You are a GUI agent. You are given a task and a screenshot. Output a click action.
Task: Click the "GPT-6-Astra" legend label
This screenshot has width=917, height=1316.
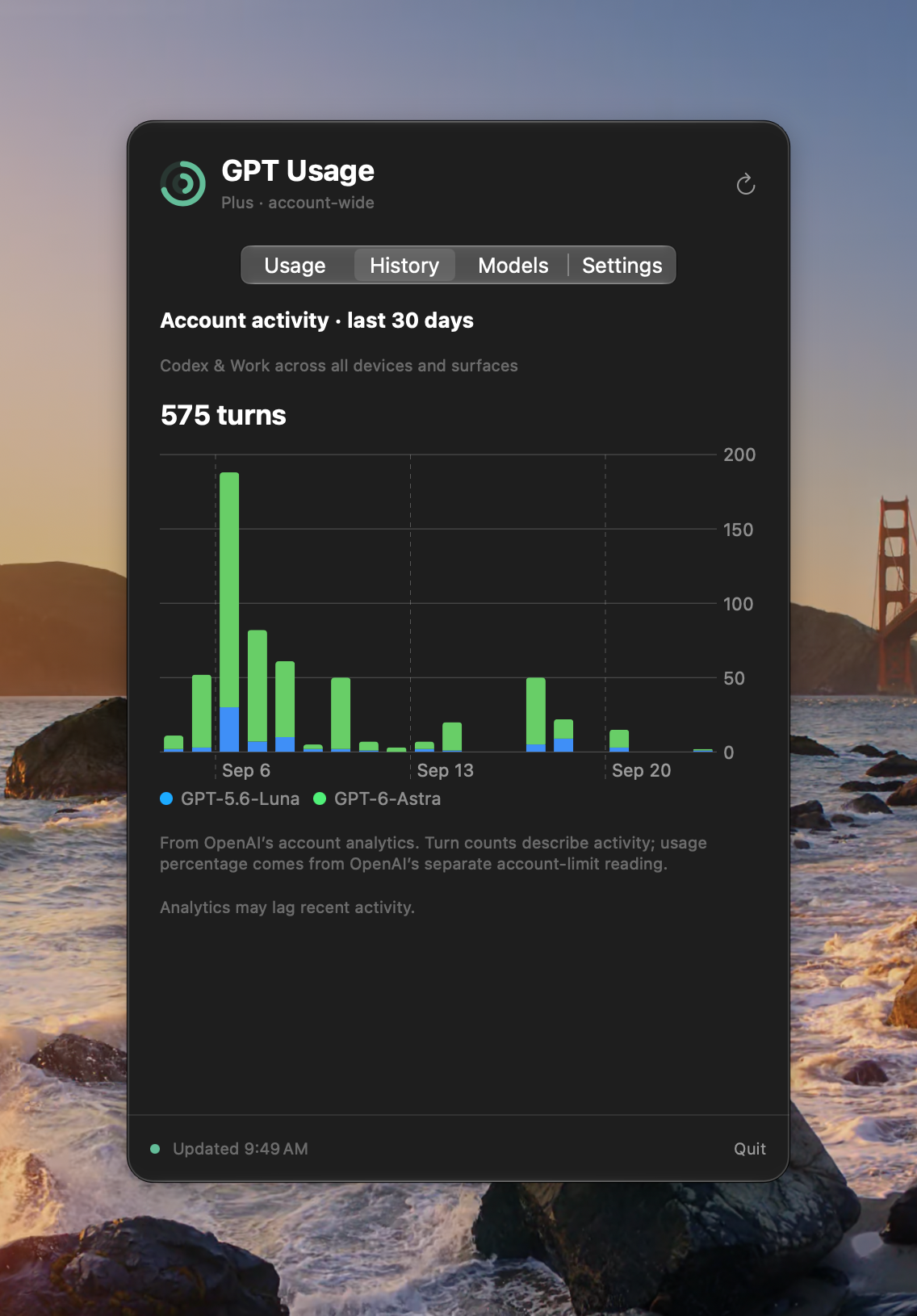click(x=387, y=798)
